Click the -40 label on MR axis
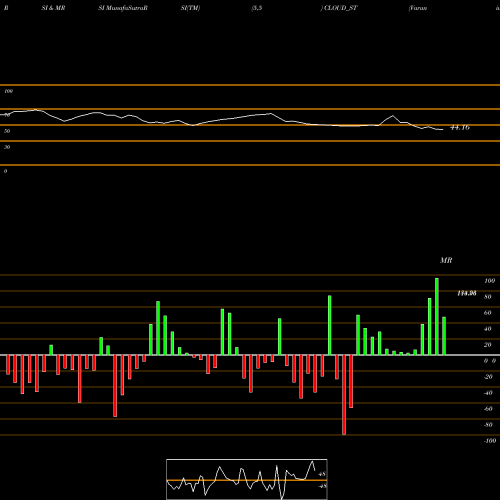The height and width of the screenshot is (500, 500). pos(488,393)
